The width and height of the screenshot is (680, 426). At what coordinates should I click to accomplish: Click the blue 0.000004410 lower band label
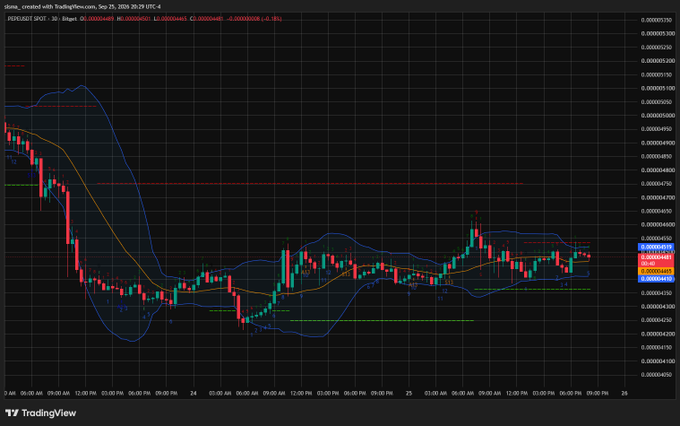click(656, 279)
